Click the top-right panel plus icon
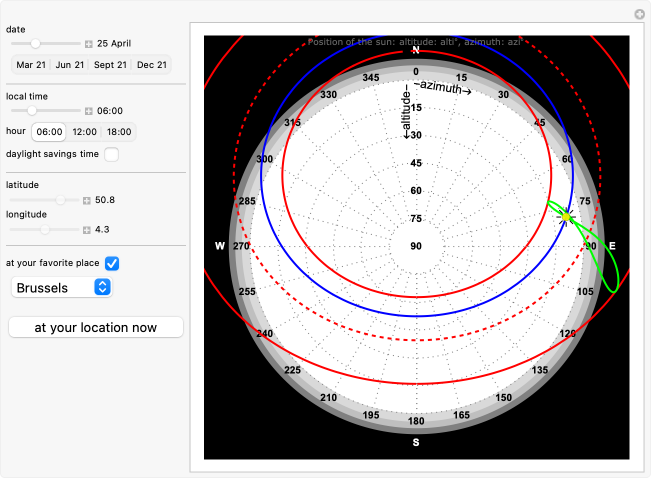651x479 pixels. (640, 14)
